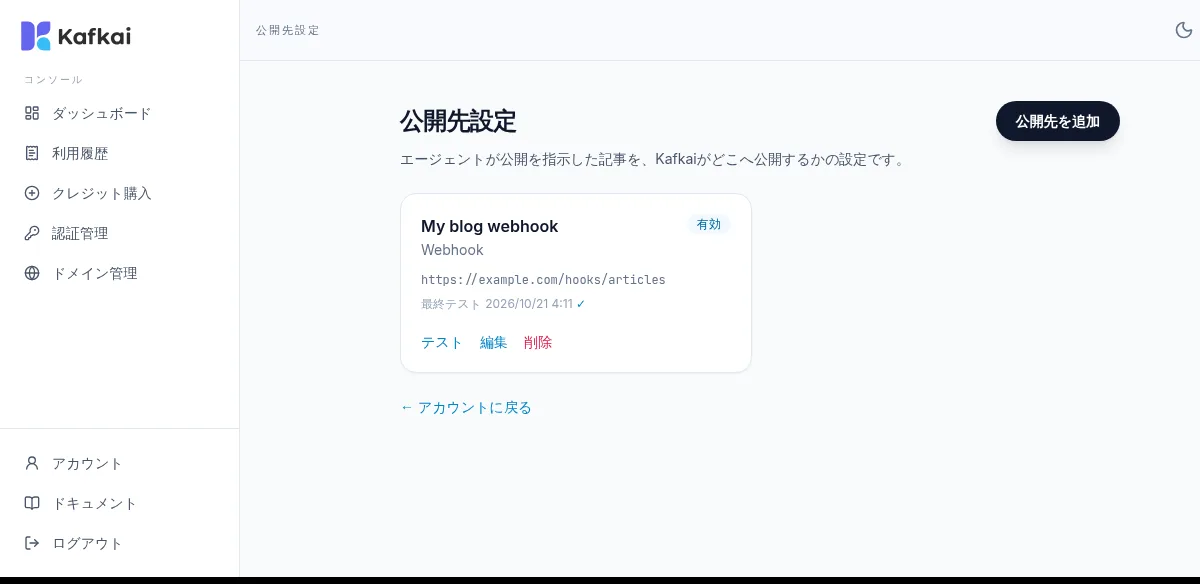Follow the ← アカウントに戻る link
Screen dimensions: 1200x584
[466, 407]
